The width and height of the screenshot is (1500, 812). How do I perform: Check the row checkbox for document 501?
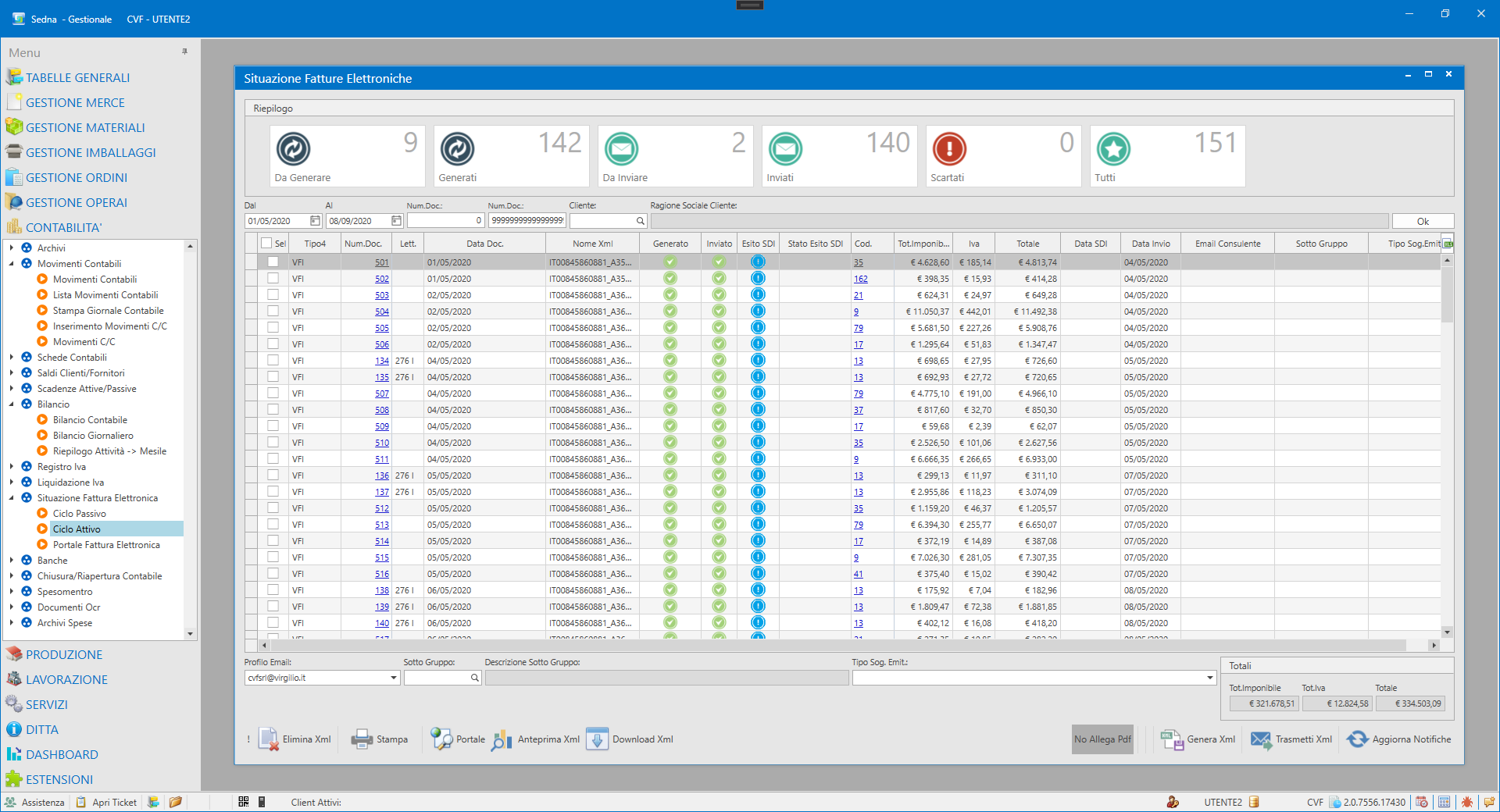pos(273,262)
